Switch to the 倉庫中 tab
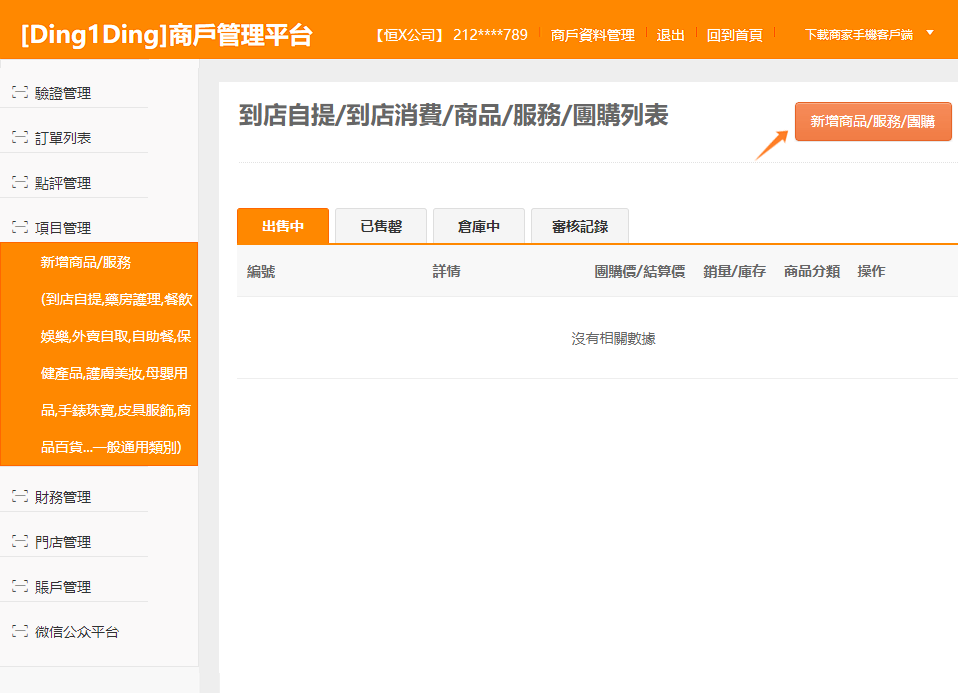This screenshot has height=693, width=958. pos(478,226)
